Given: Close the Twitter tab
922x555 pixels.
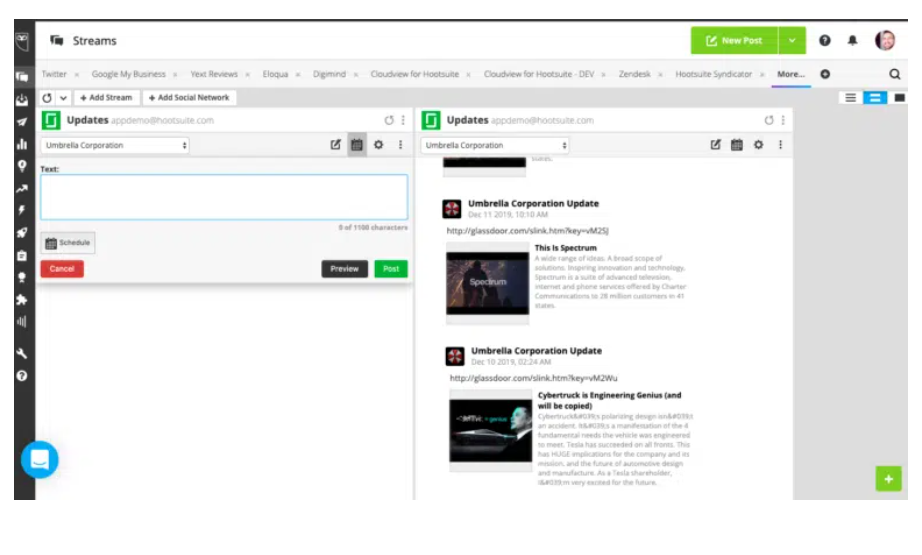Looking at the screenshot, I should click(x=76, y=75).
